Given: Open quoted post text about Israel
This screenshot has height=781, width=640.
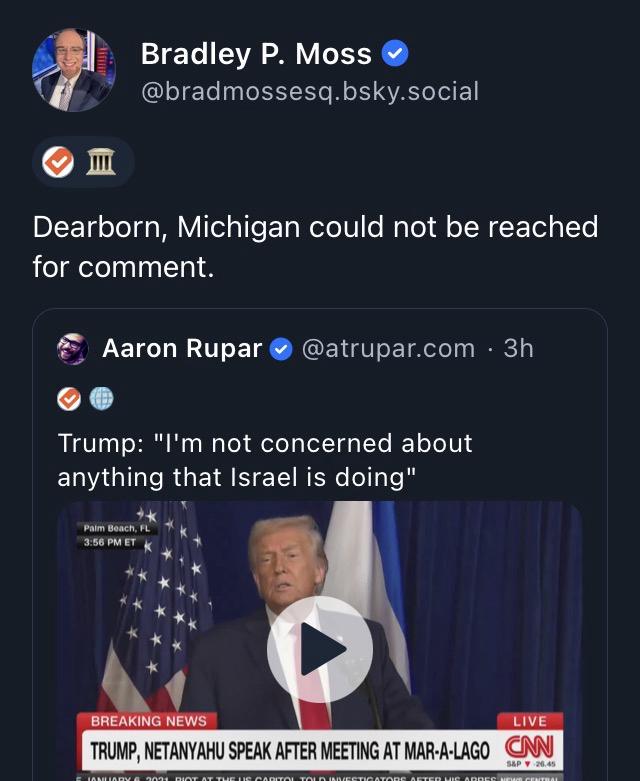Looking at the screenshot, I should pyautogui.click(x=265, y=460).
